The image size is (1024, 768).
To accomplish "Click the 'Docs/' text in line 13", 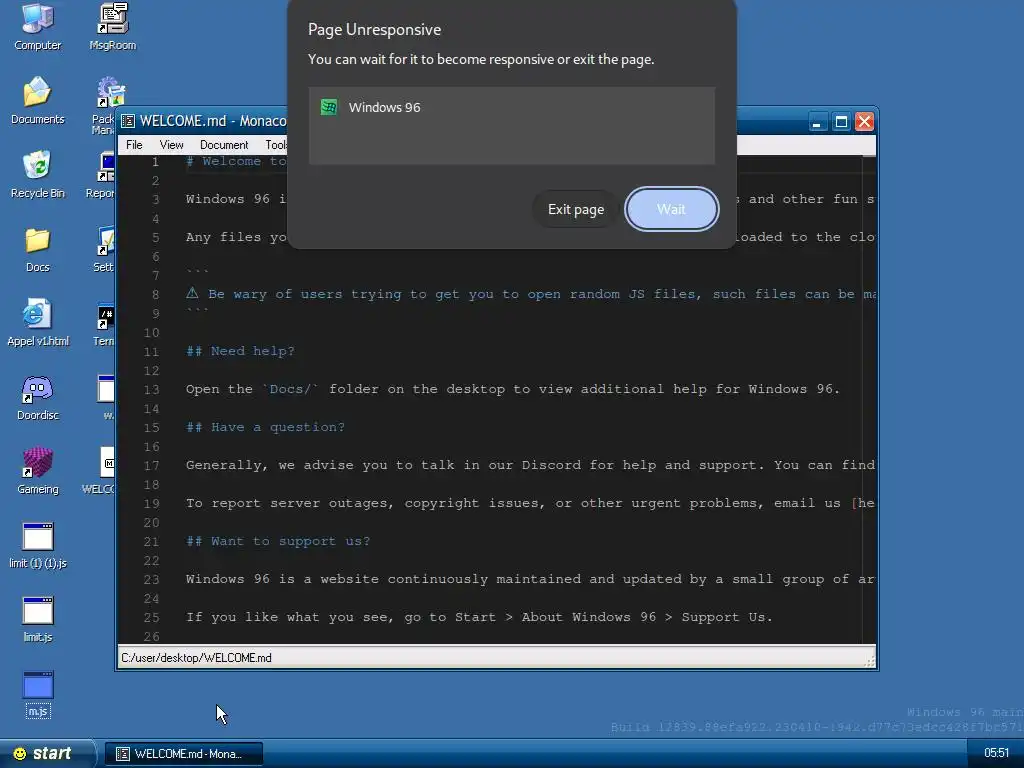I will tap(291, 389).
